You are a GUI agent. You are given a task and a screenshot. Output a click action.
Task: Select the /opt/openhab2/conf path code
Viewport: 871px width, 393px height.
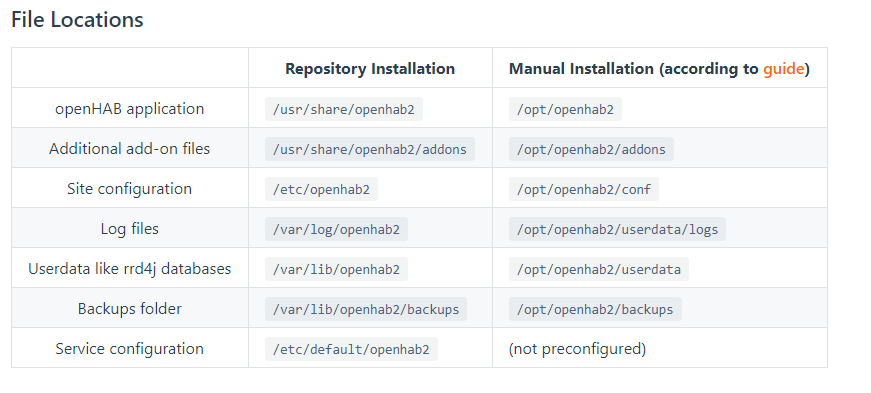coord(584,189)
